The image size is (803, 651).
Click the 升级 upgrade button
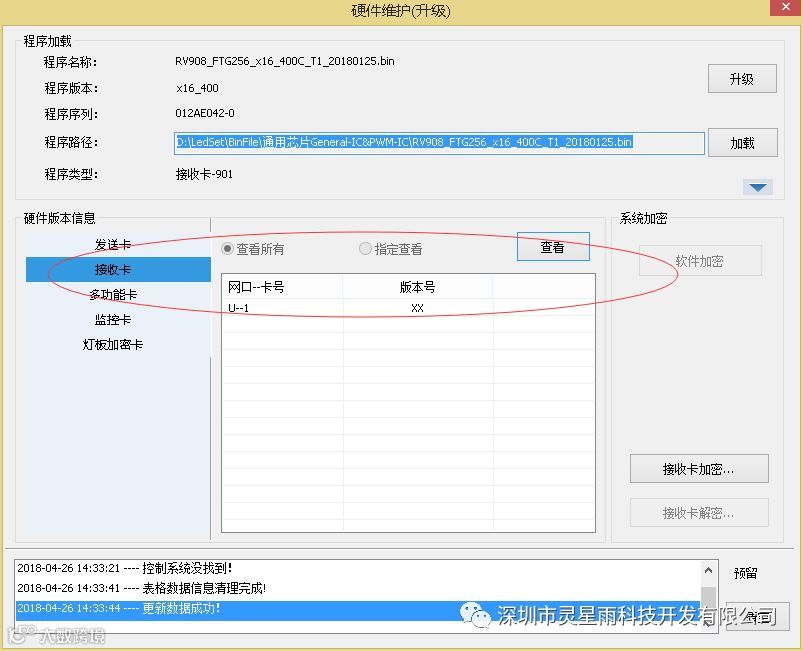coord(742,78)
